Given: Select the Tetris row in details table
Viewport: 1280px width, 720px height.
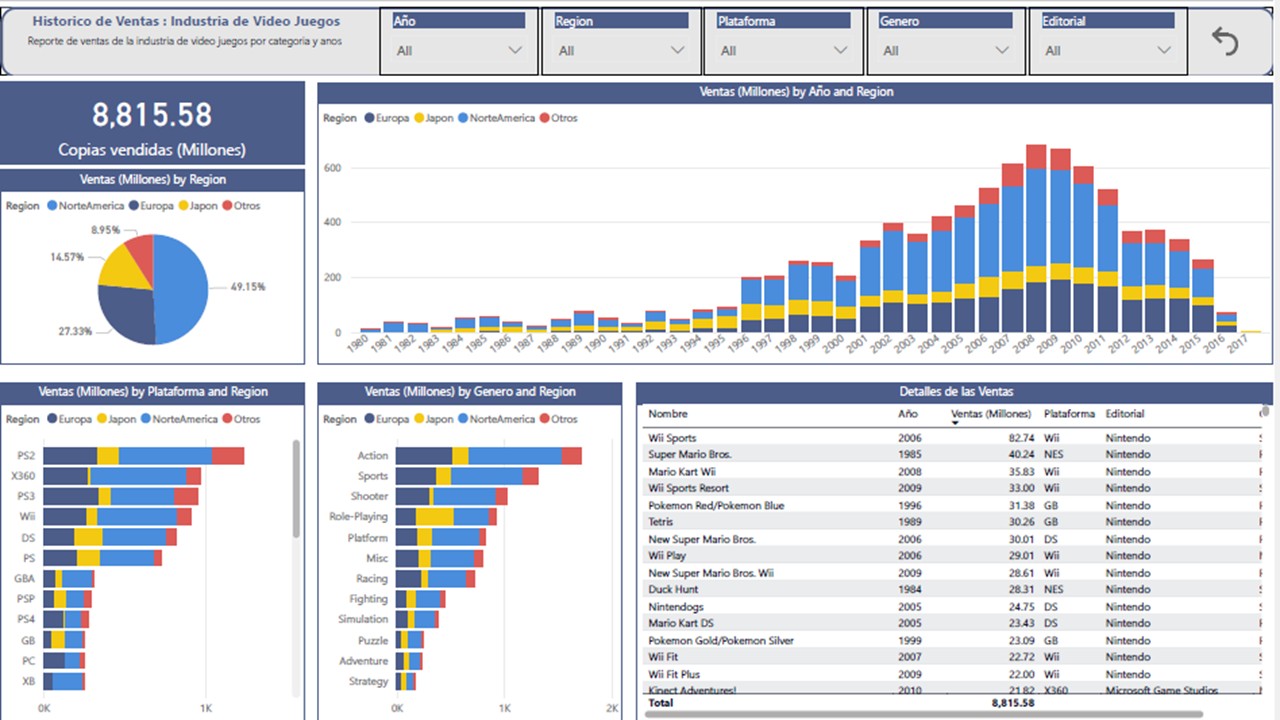Looking at the screenshot, I should (x=661, y=522).
